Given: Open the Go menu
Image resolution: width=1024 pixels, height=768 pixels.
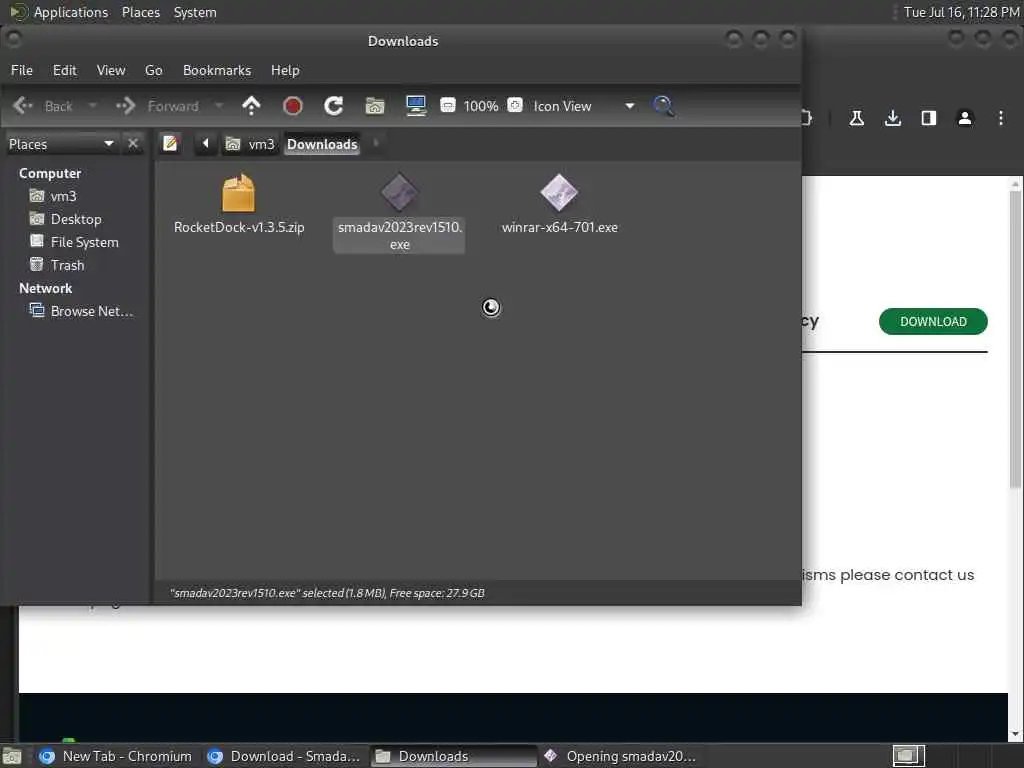Looking at the screenshot, I should pyautogui.click(x=153, y=71).
